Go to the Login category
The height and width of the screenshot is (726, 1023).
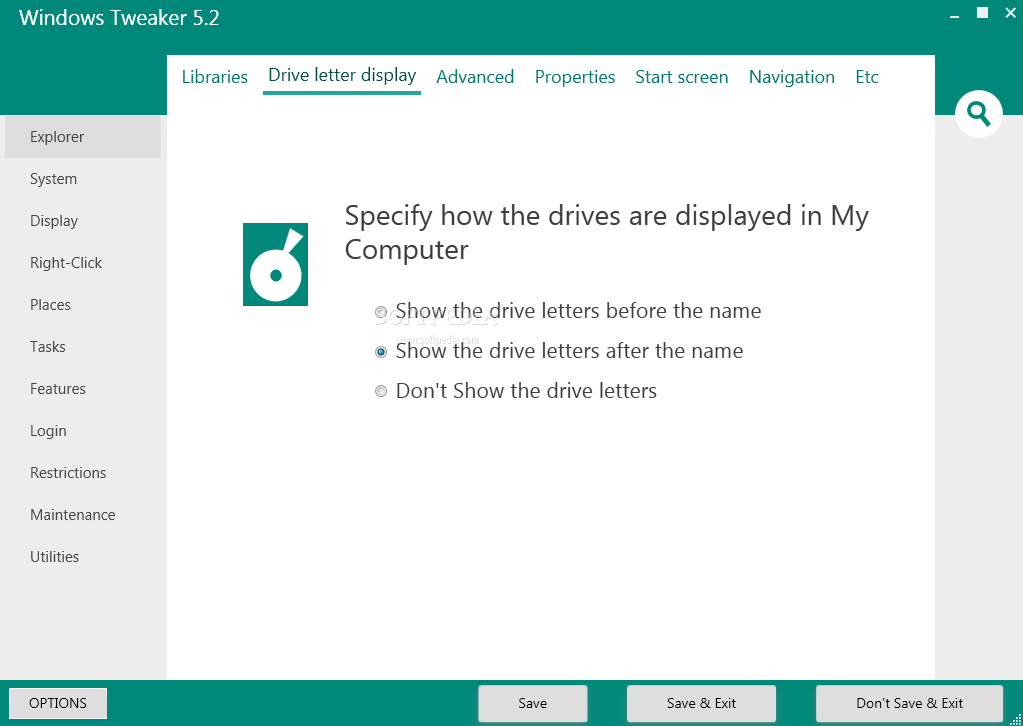pyautogui.click(x=83, y=431)
